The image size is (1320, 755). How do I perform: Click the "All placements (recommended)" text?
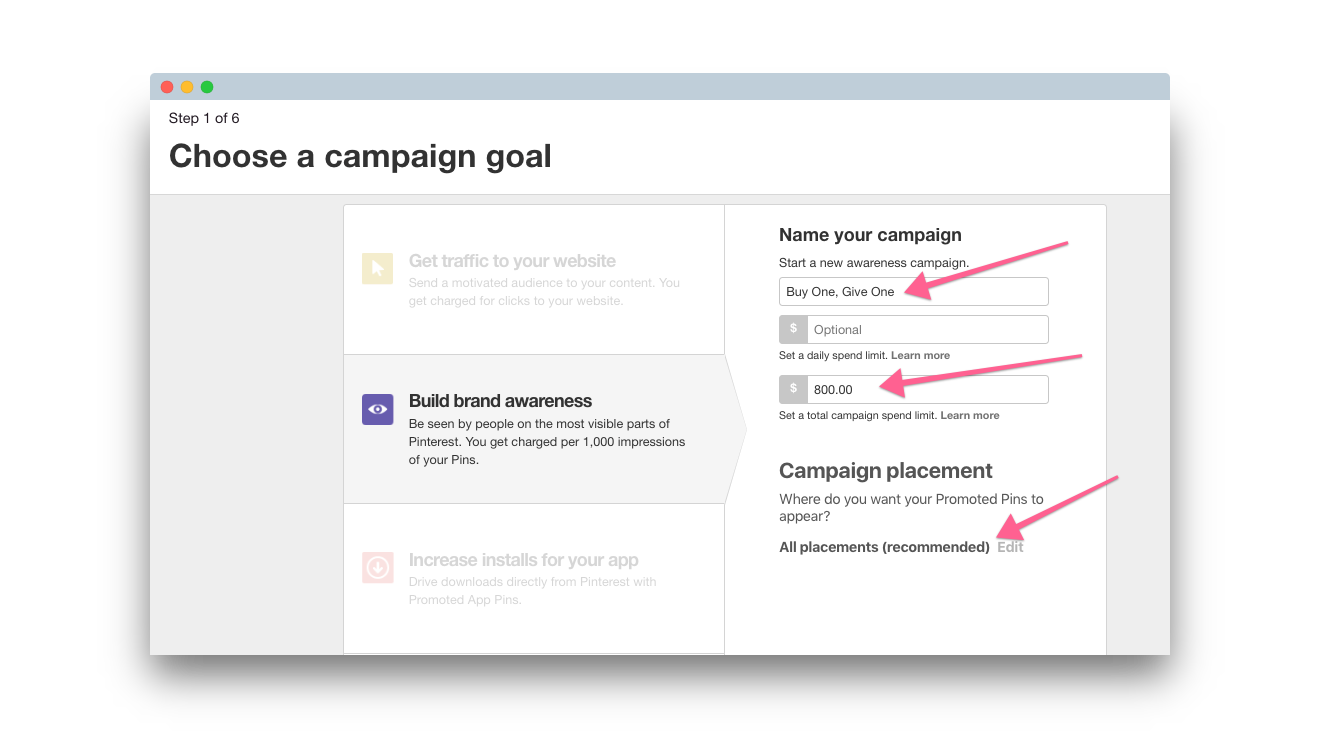click(884, 547)
